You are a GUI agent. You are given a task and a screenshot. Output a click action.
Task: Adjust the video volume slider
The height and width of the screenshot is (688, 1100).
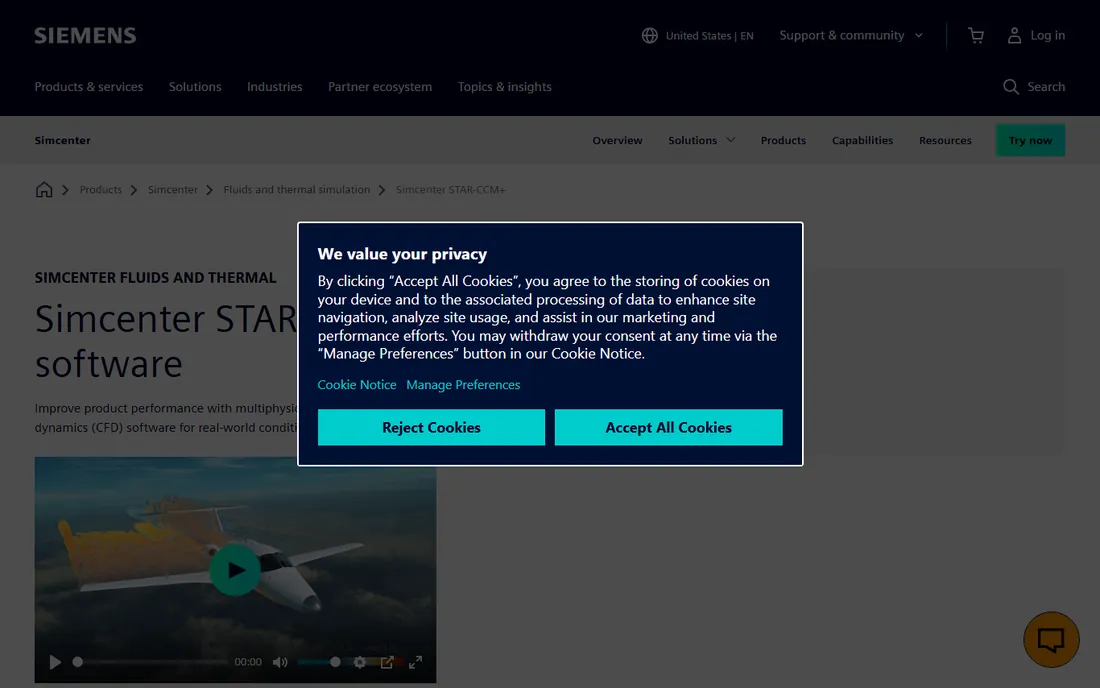pyautogui.click(x=319, y=661)
